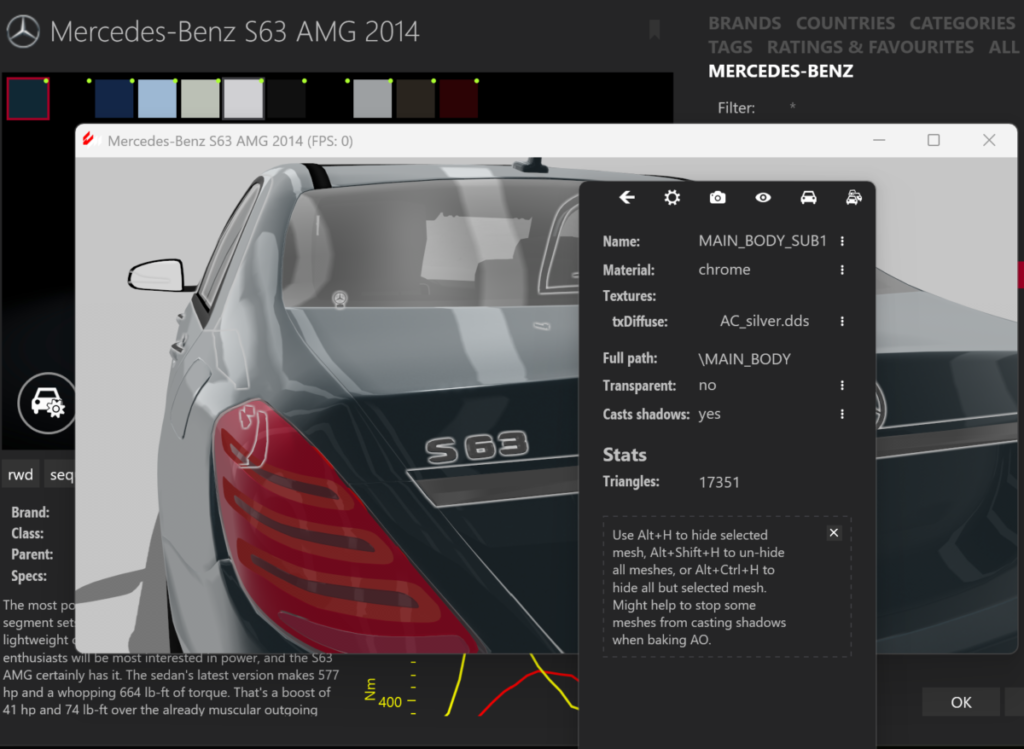Open the options menu for txDiffuse AC_silver.dds
Screen dimensions: 1024x749
pyautogui.click(x=842, y=321)
